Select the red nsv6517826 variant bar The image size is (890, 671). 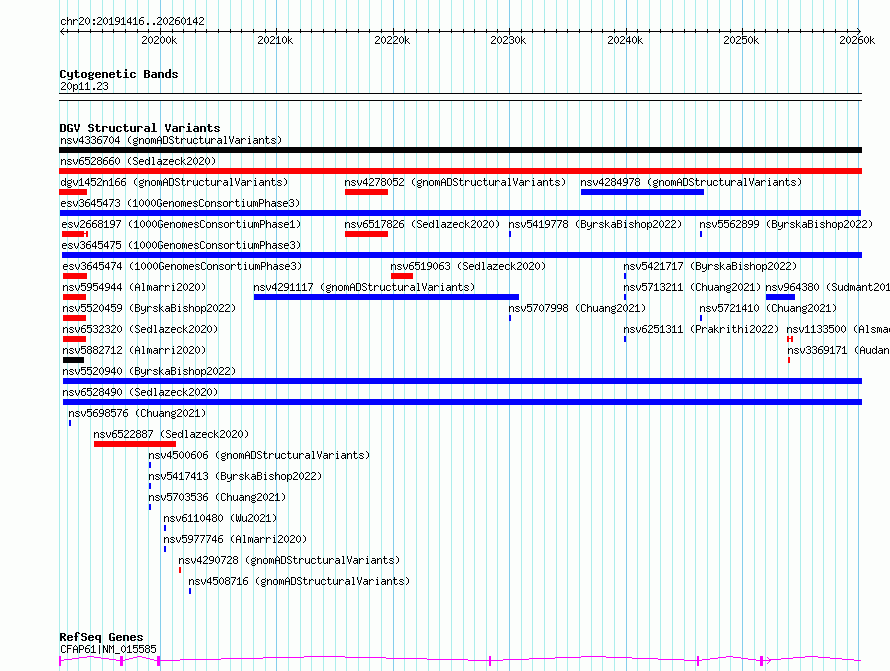click(x=366, y=234)
